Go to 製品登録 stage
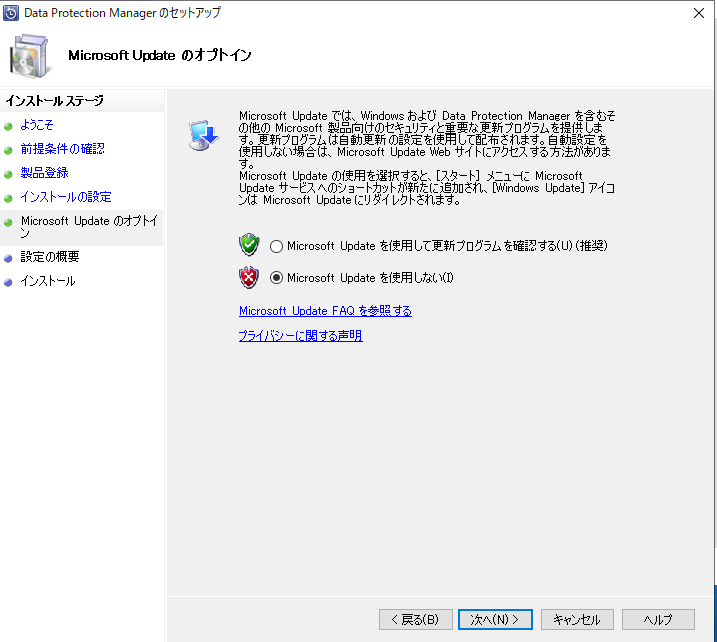 click(44, 173)
